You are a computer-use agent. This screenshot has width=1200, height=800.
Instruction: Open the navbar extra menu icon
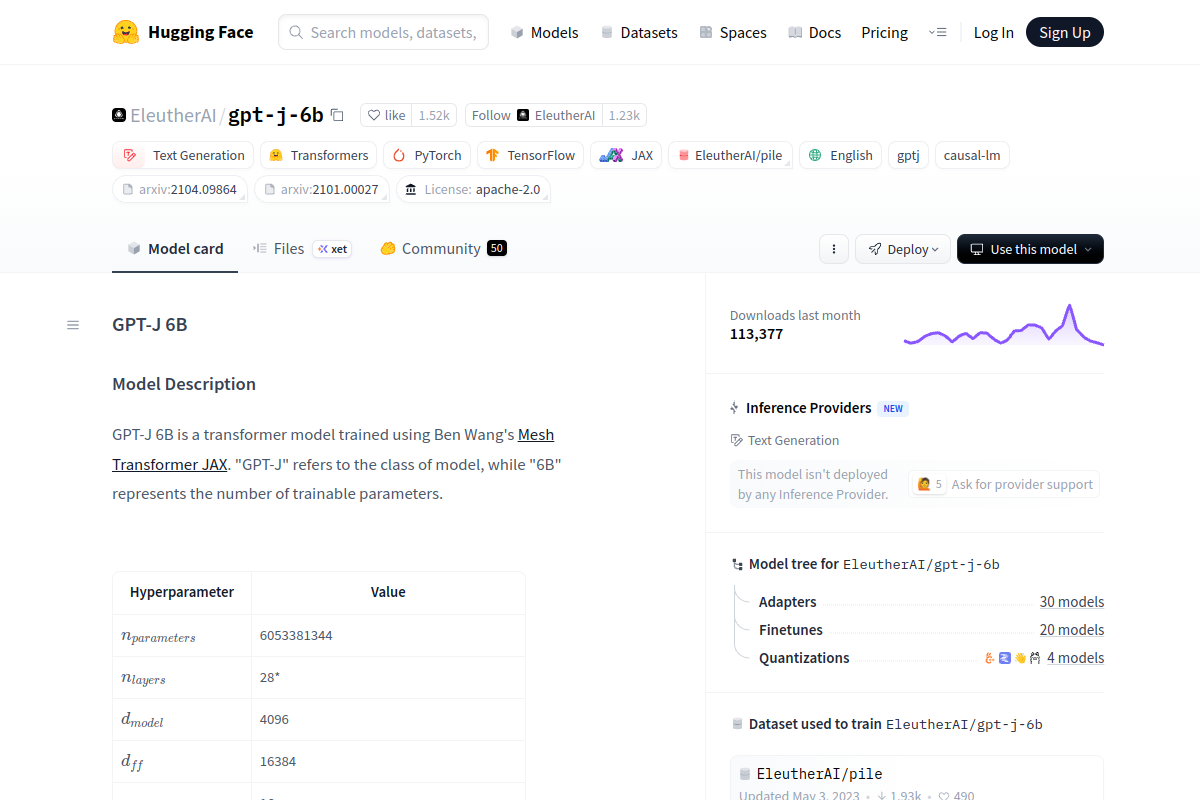tap(937, 32)
